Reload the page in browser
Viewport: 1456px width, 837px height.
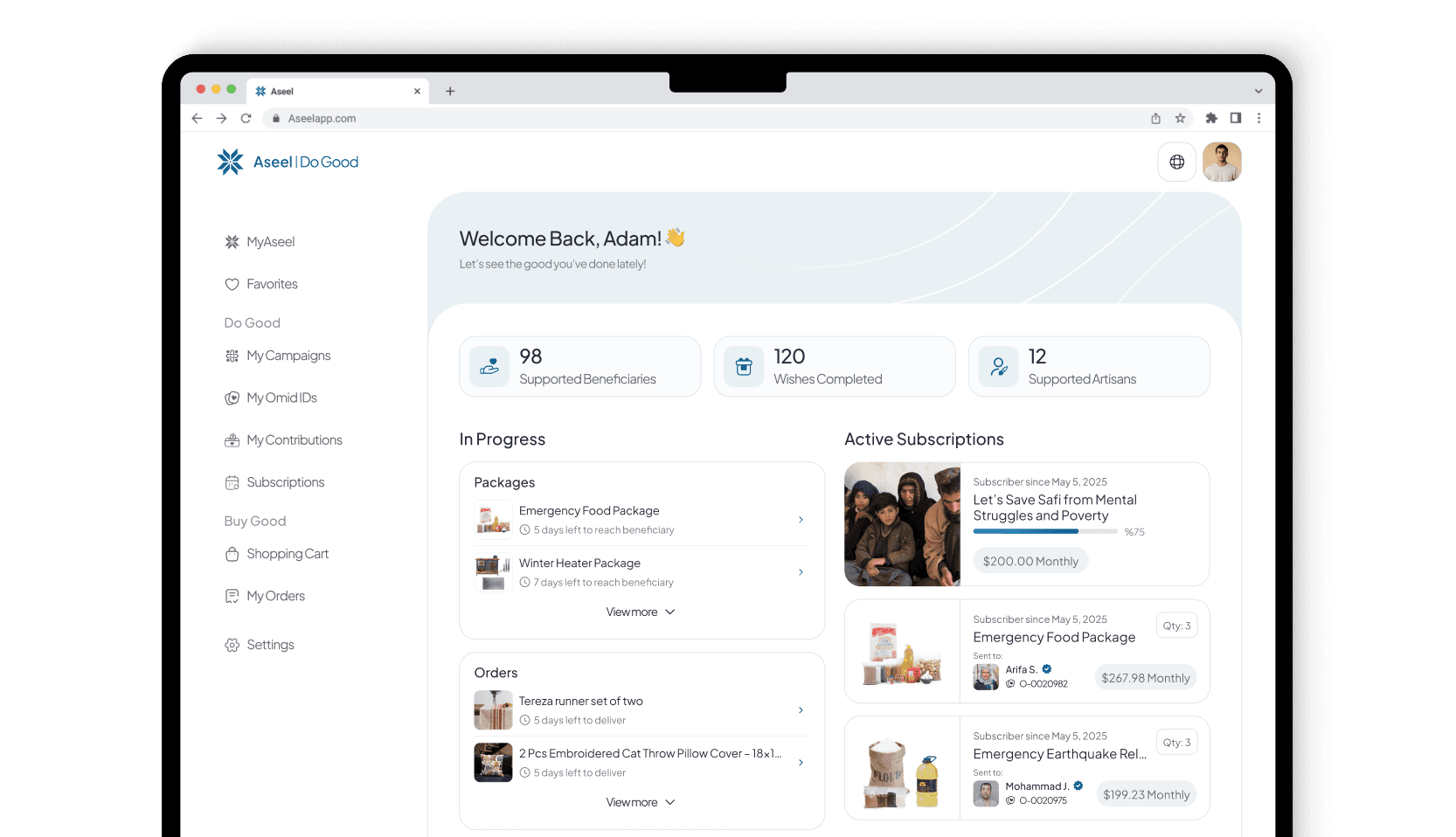(246, 118)
